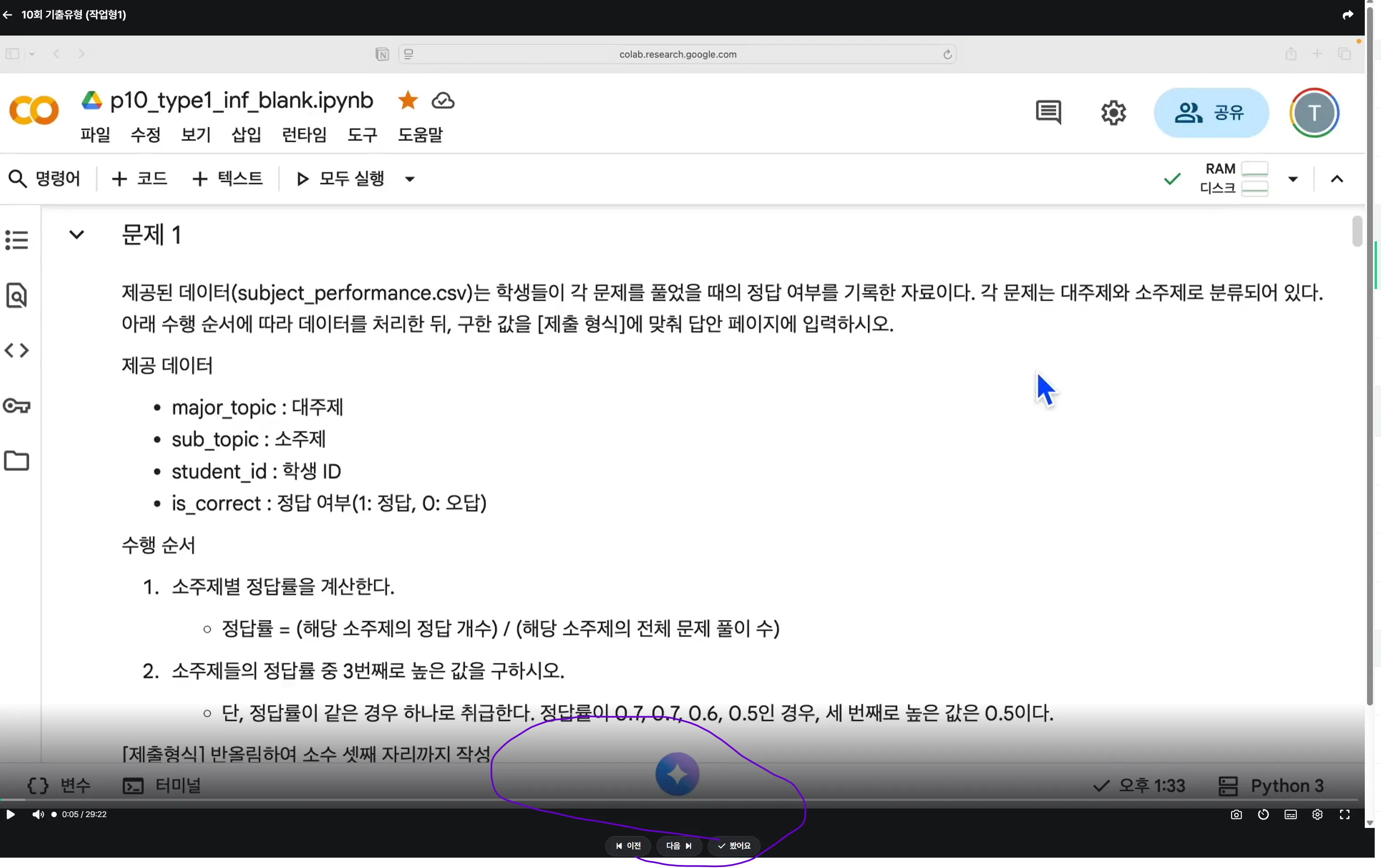
Task: Add a code cell with + 코드
Action: click(140, 179)
